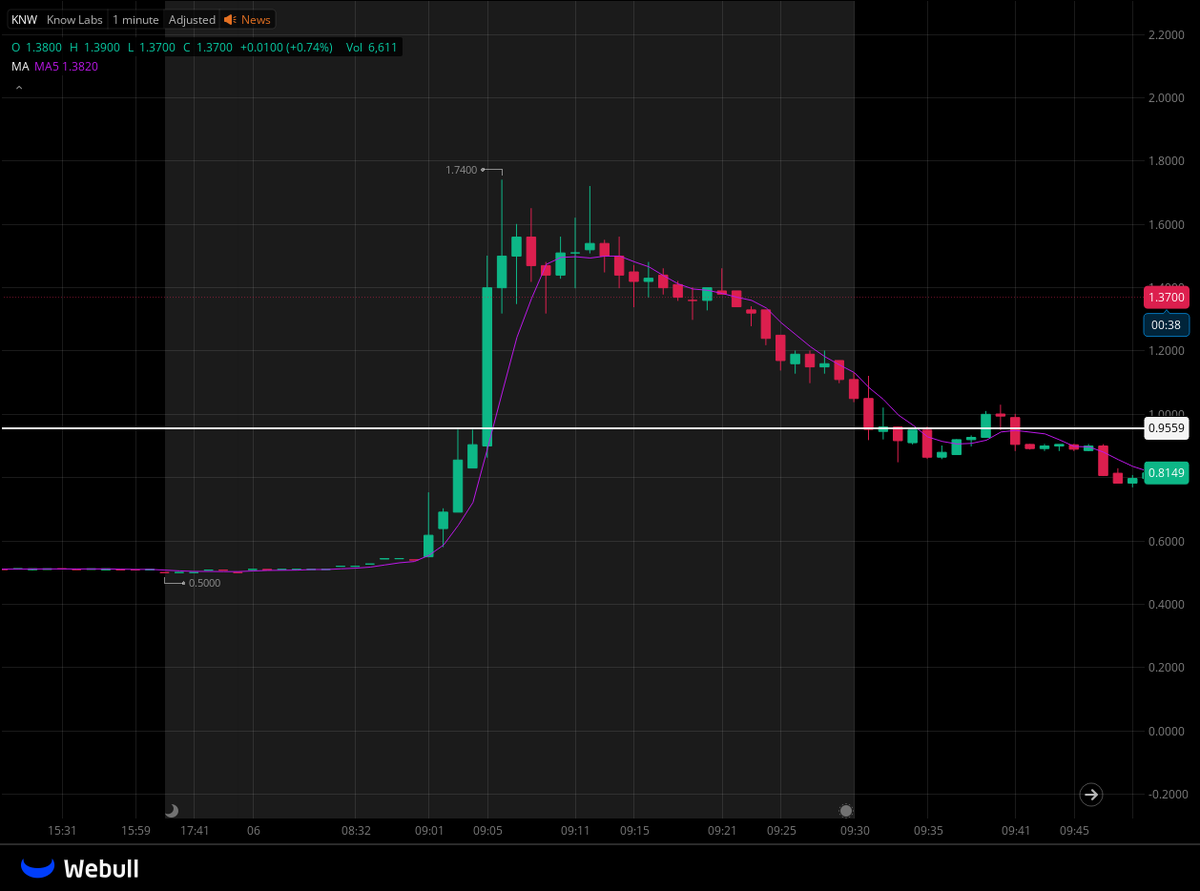Click the Vol 6,611 volume readout
Viewport: 1200px width, 891px height.
pyautogui.click(x=371, y=47)
